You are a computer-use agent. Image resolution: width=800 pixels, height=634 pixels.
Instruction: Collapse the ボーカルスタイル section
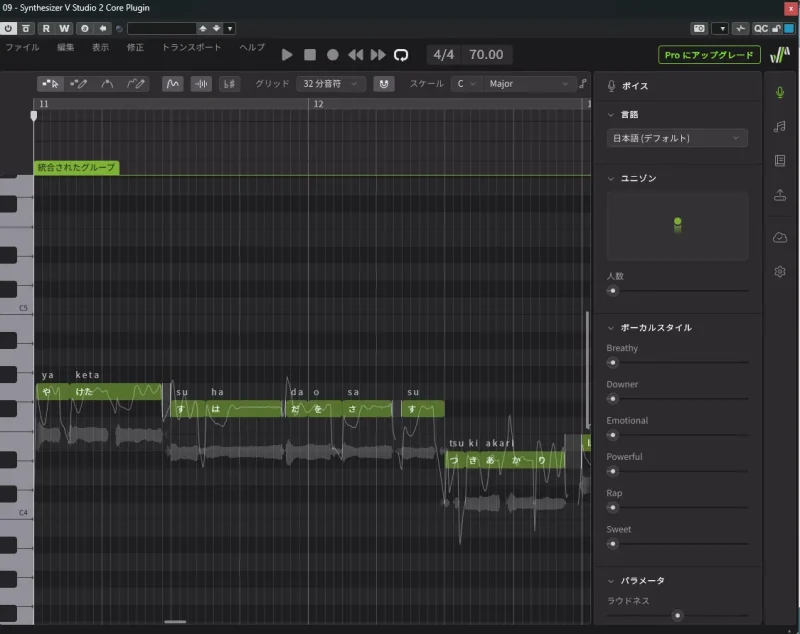pyautogui.click(x=611, y=328)
